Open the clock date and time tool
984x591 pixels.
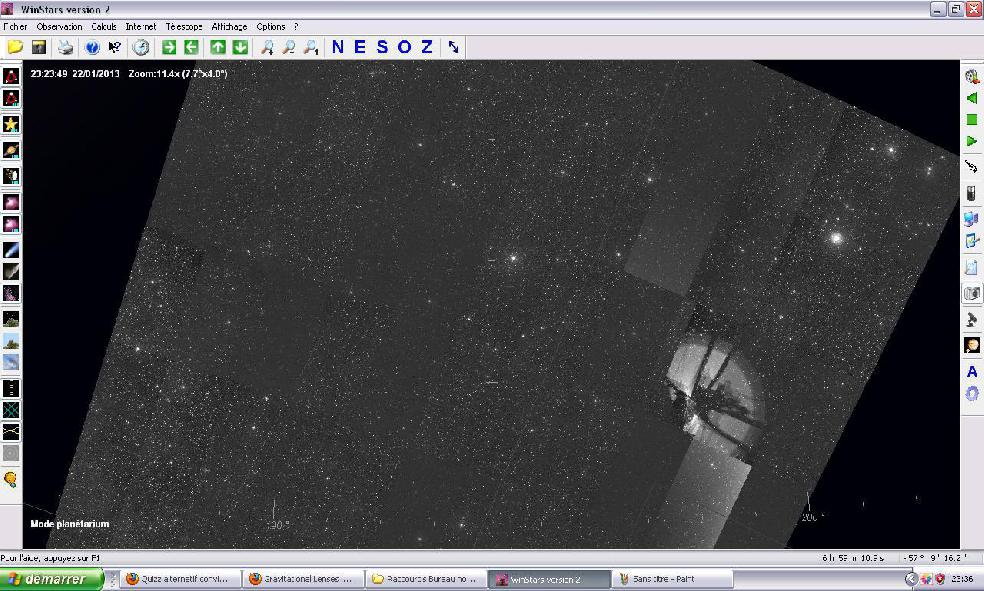[141, 47]
